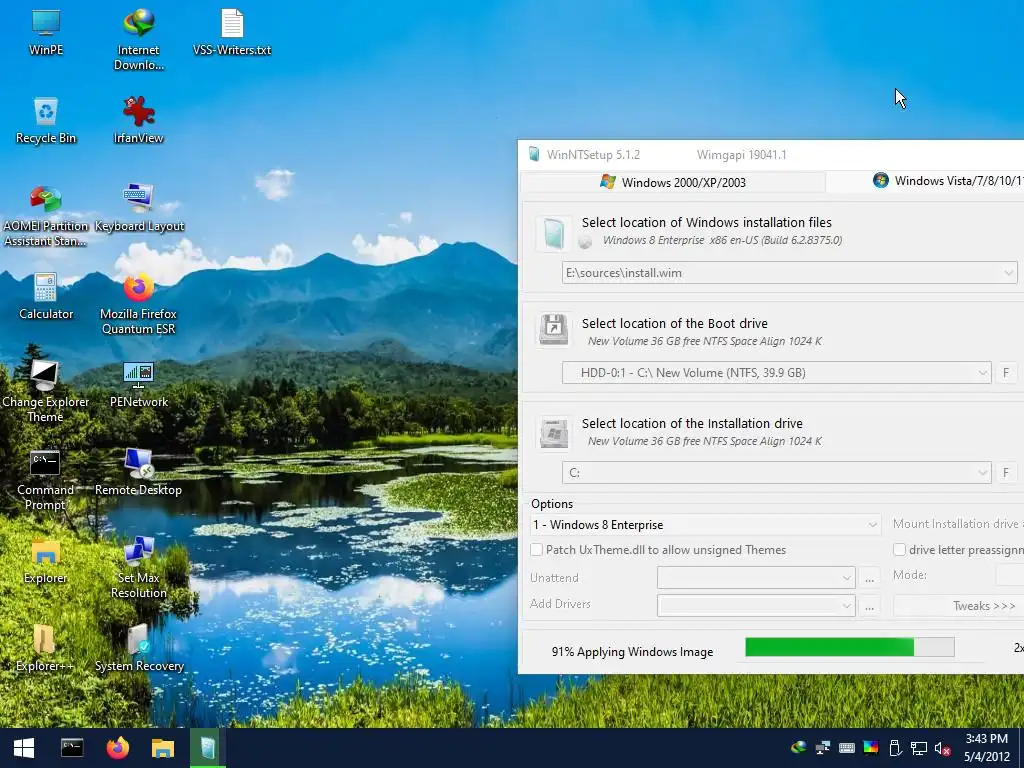Click the '91% Applying Windows Image' status text
The image size is (1024, 768).
632,652
